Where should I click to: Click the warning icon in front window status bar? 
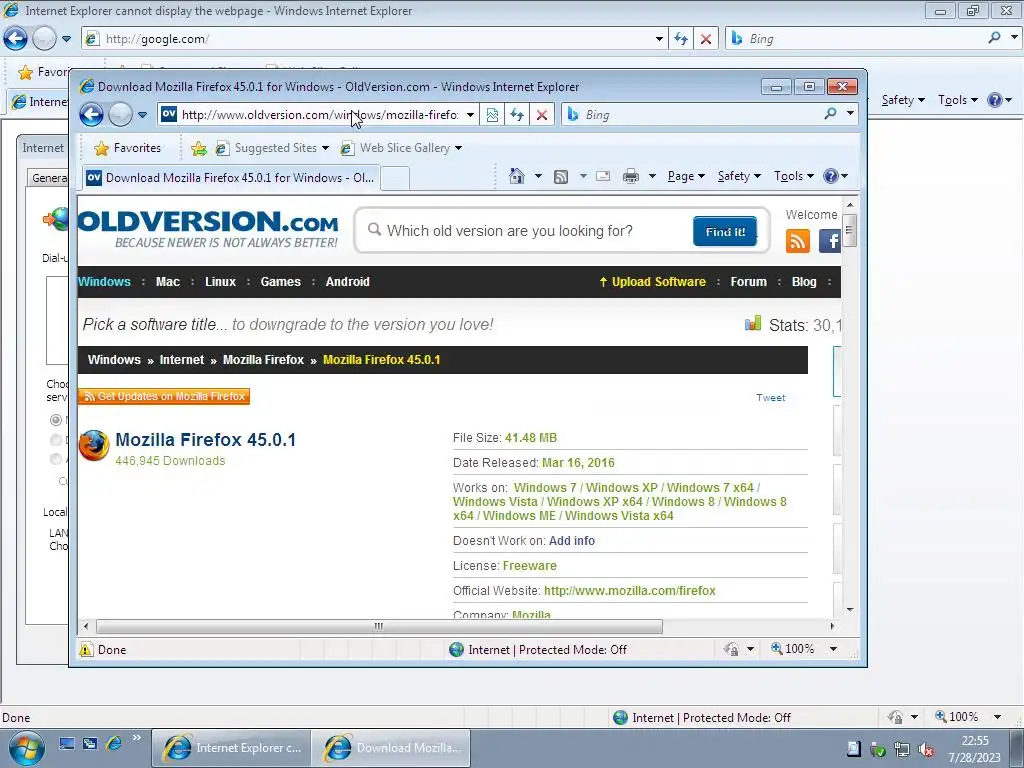coord(86,650)
